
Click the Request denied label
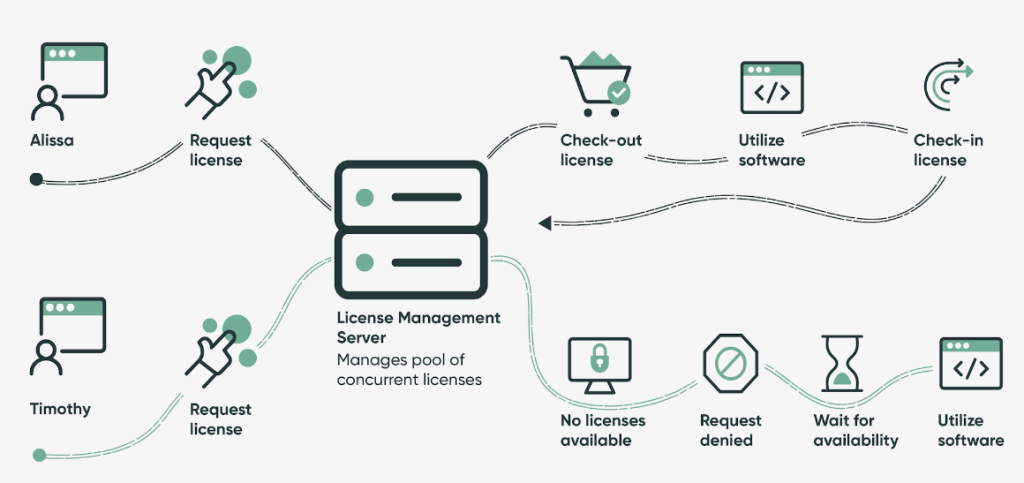coord(730,430)
